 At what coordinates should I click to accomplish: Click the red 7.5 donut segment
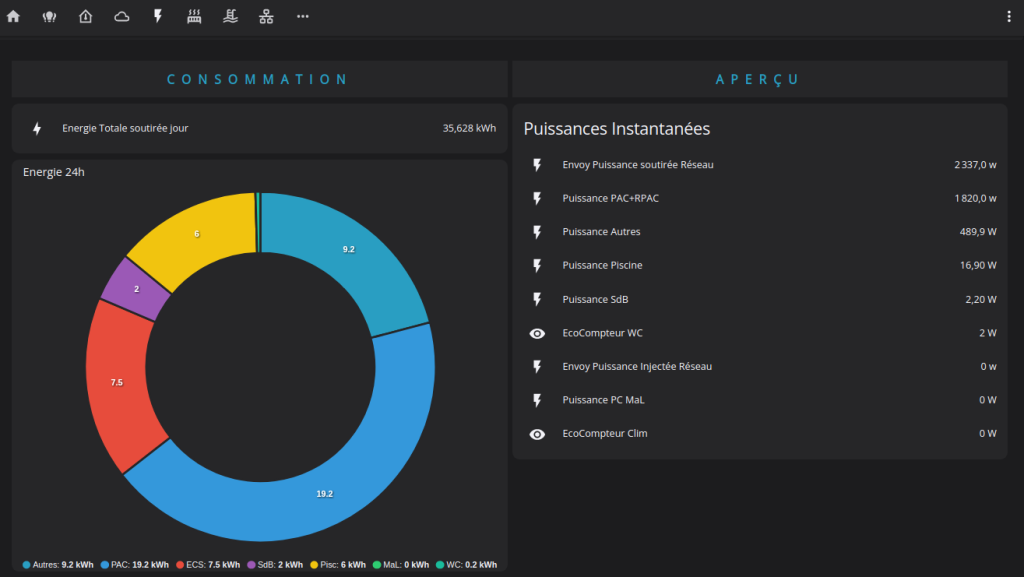point(117,382)
